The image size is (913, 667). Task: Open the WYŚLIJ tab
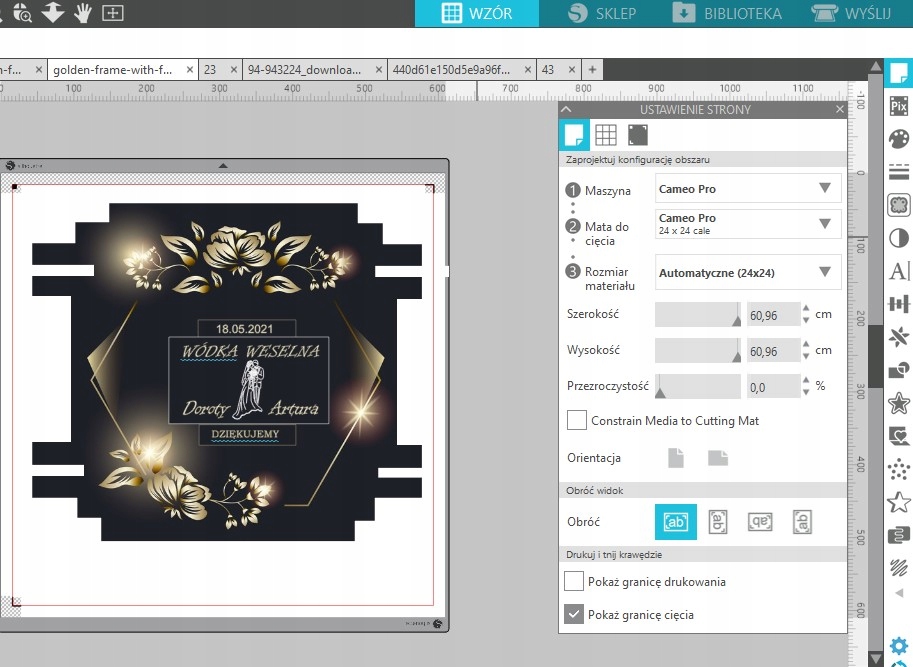pos(851,13)
